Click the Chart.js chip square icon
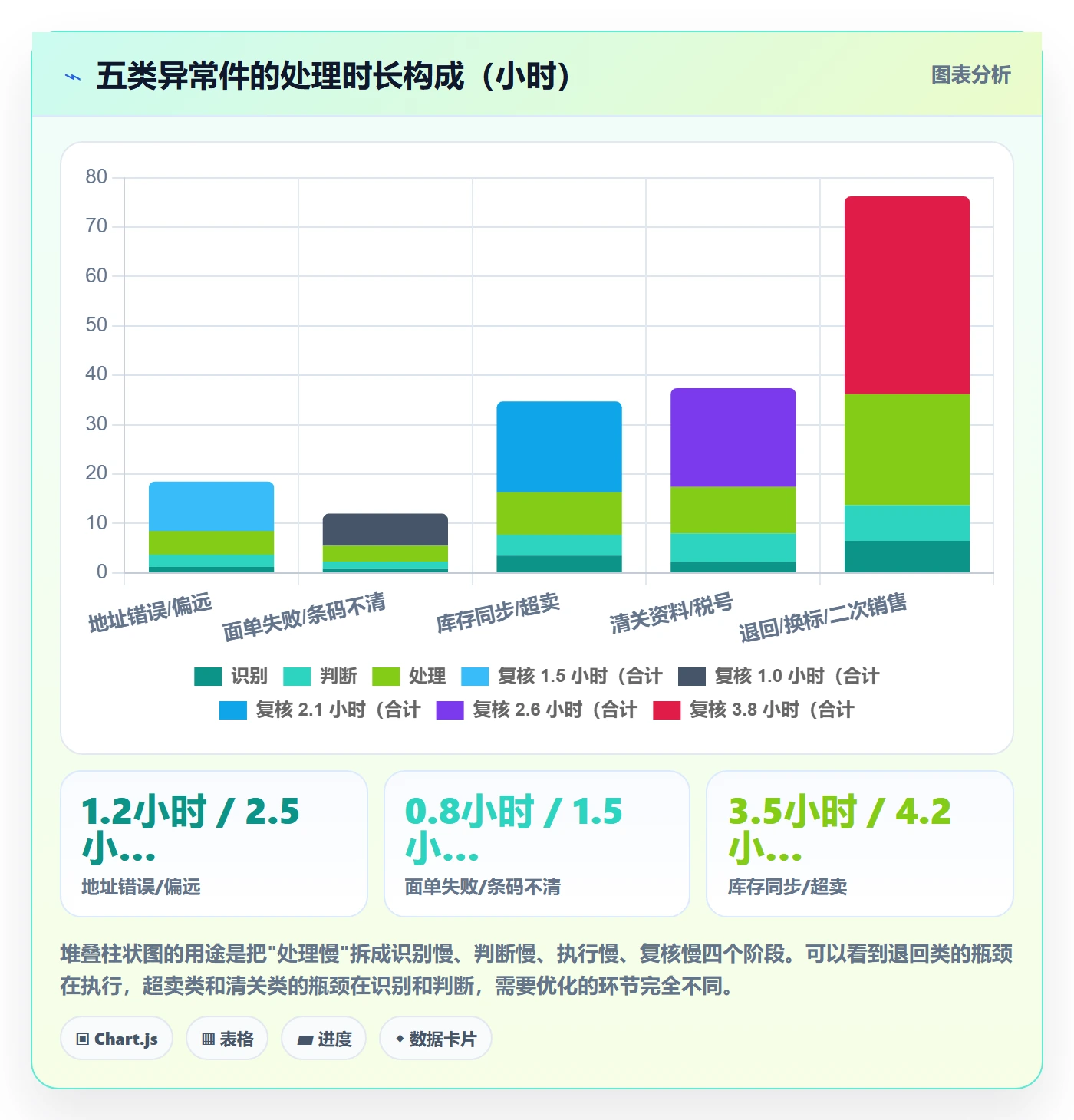 tap(83, 1039)
